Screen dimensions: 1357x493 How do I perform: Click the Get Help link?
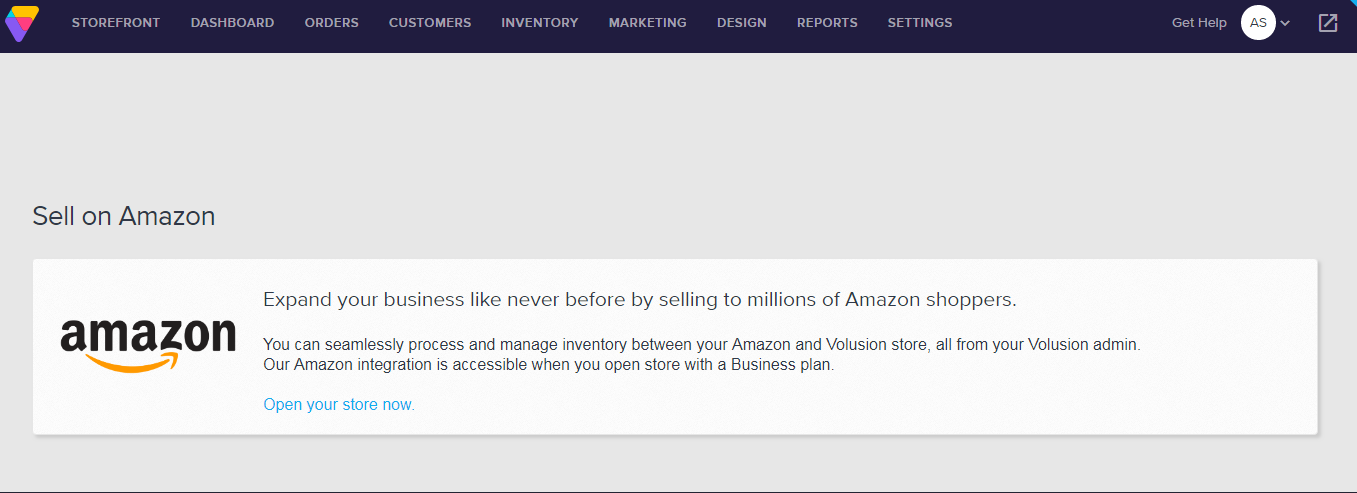1199,23
